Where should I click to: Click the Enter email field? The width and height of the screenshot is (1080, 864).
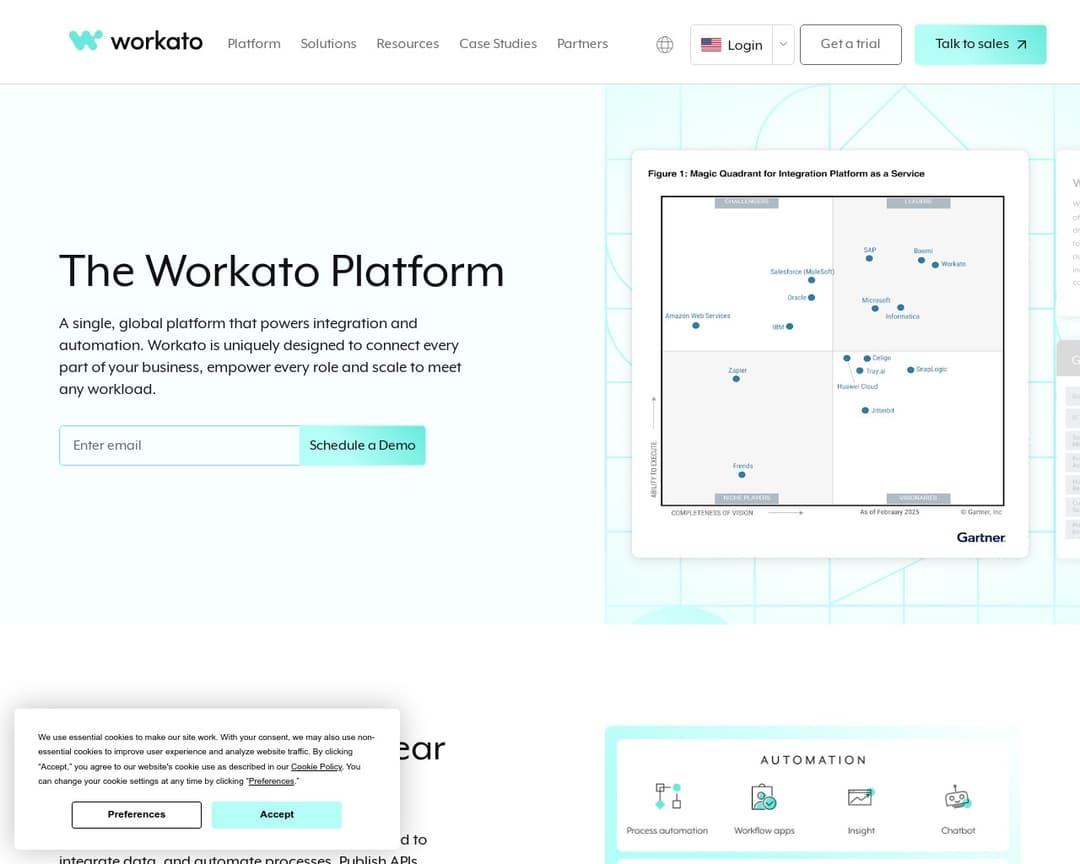179,445
